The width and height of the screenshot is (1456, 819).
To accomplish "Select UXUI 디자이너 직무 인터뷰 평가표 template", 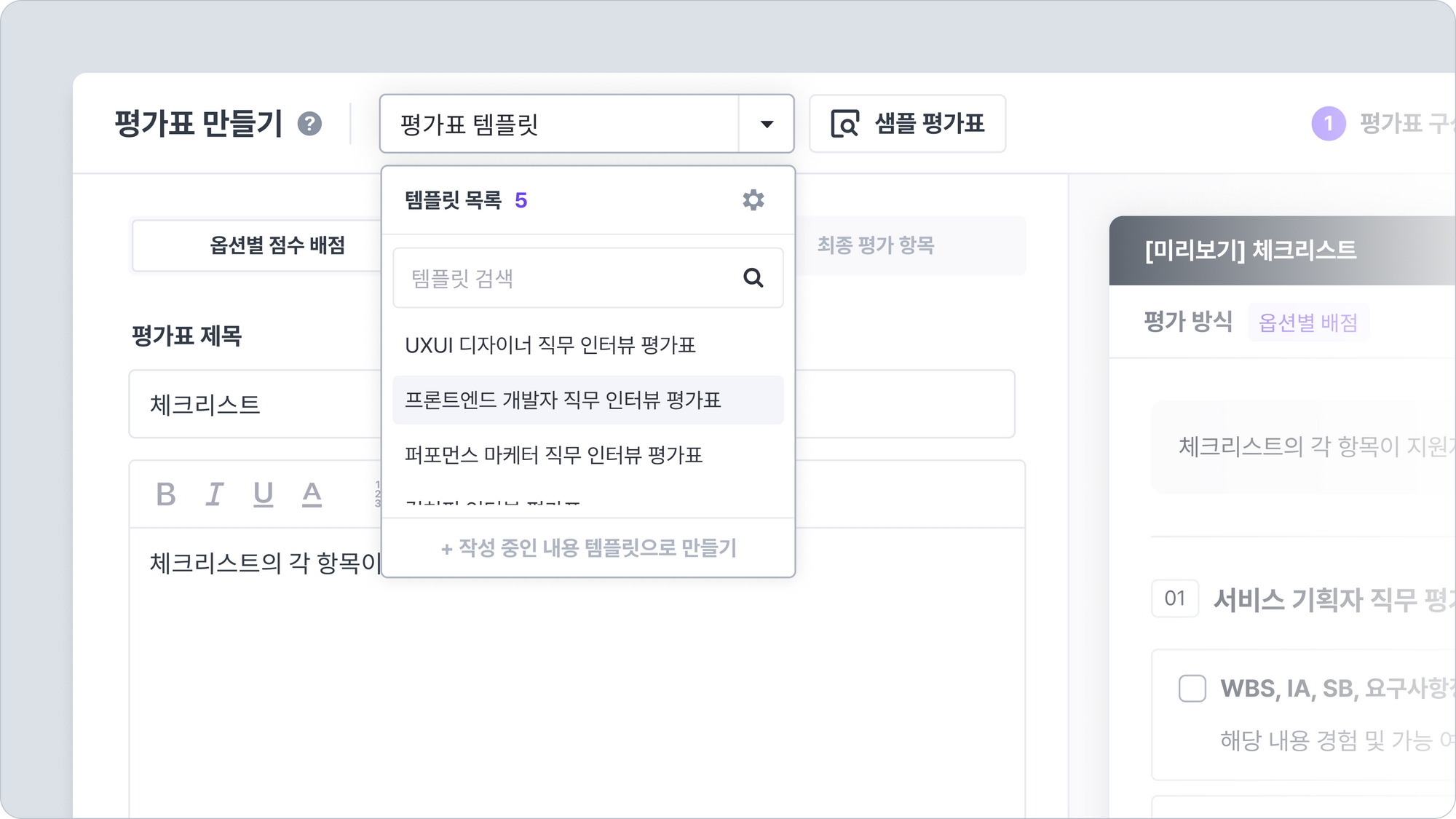I will [550, 345].
